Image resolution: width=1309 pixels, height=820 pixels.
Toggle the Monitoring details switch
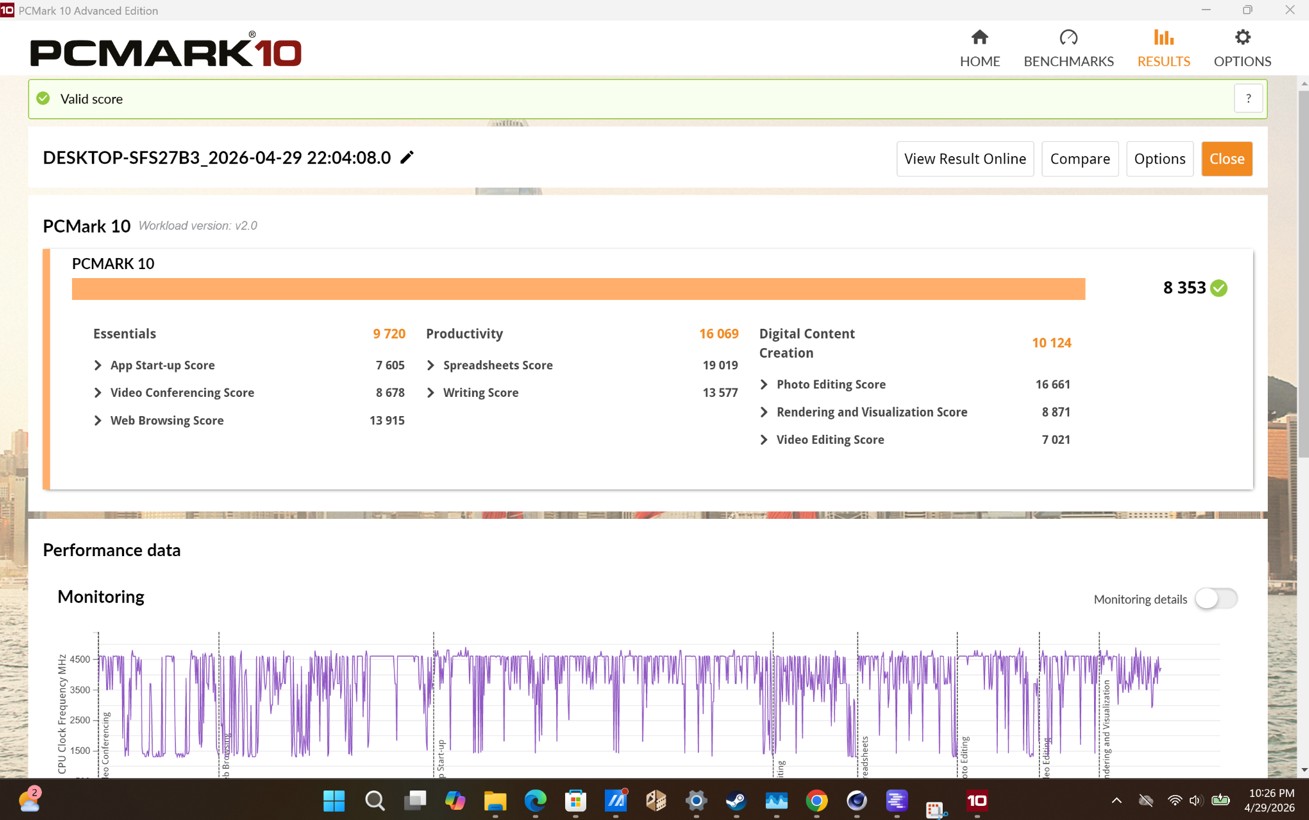[1216, 598]
